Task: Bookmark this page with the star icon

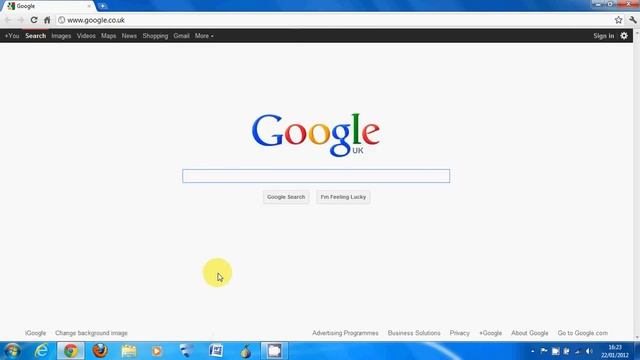Action: point(618,20)
